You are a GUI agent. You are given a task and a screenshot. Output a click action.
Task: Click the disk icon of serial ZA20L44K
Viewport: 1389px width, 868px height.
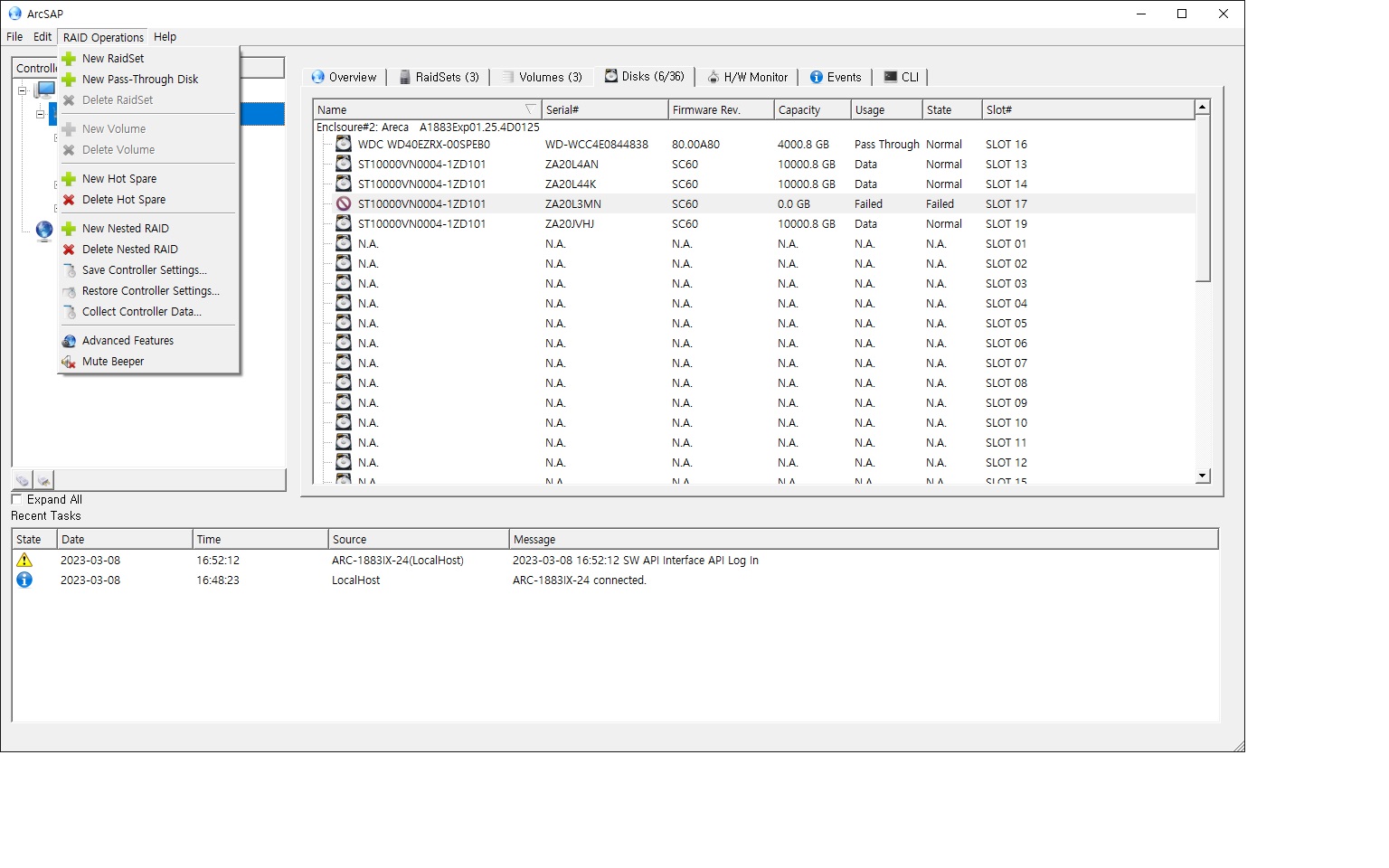pos(344,184)
